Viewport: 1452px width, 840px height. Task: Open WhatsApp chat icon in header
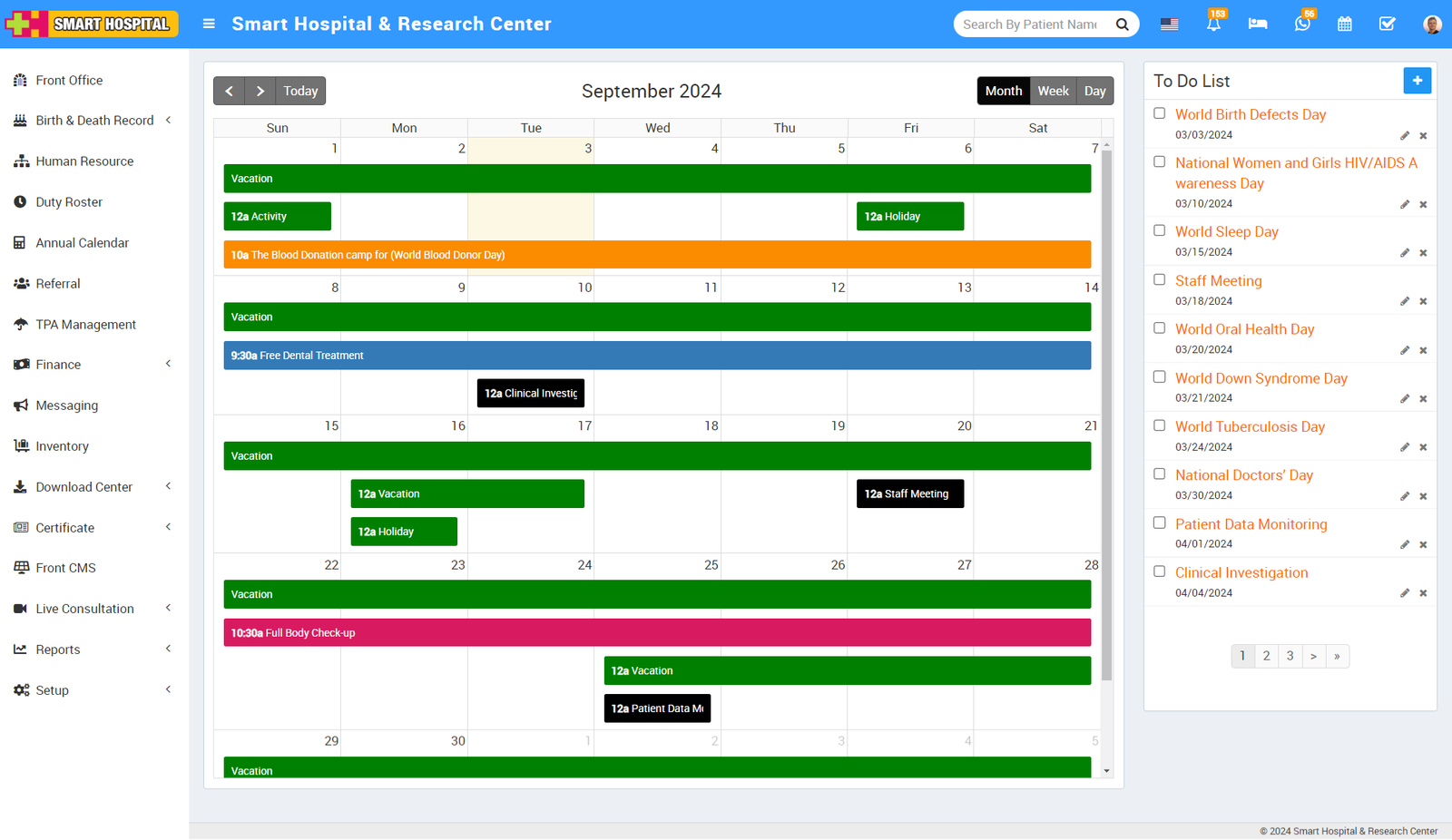click(1301, 24)
